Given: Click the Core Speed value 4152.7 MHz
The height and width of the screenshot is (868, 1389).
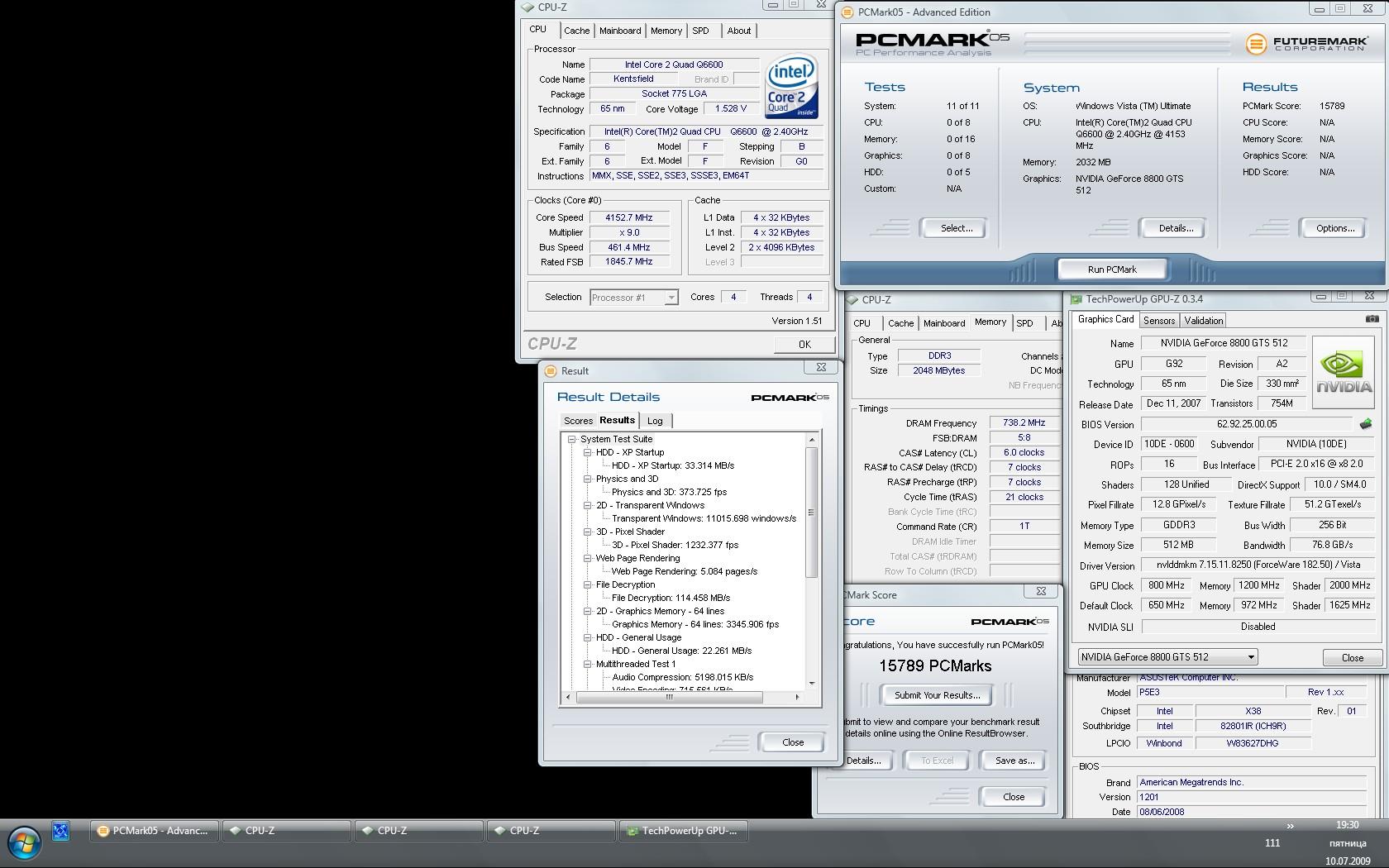Looking at the screenshot, I should 628,218.
